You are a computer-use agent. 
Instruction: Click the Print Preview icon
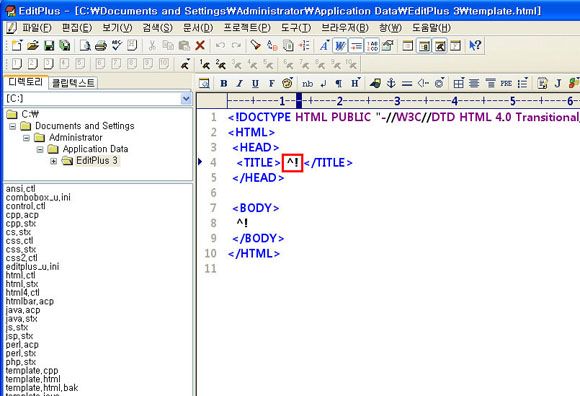pyautogui.click(x=85, y=46)
